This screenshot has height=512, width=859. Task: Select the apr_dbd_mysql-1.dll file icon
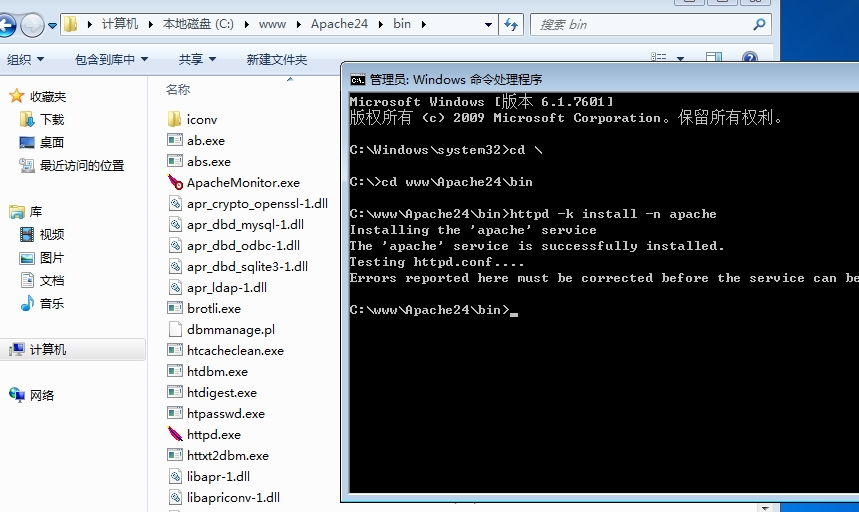pos(175,224)
